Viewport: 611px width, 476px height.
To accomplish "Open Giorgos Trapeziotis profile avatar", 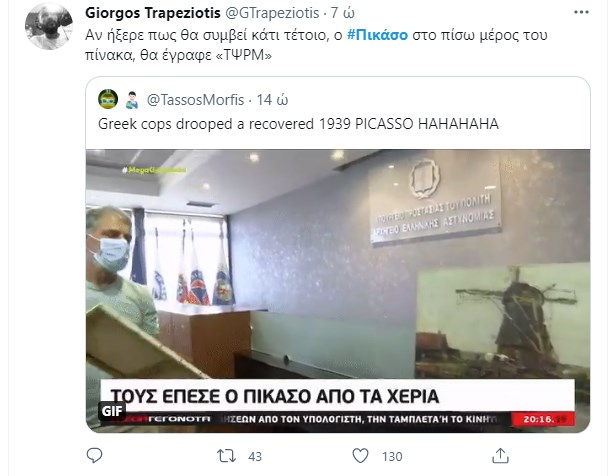I will (x=49, y=26).
